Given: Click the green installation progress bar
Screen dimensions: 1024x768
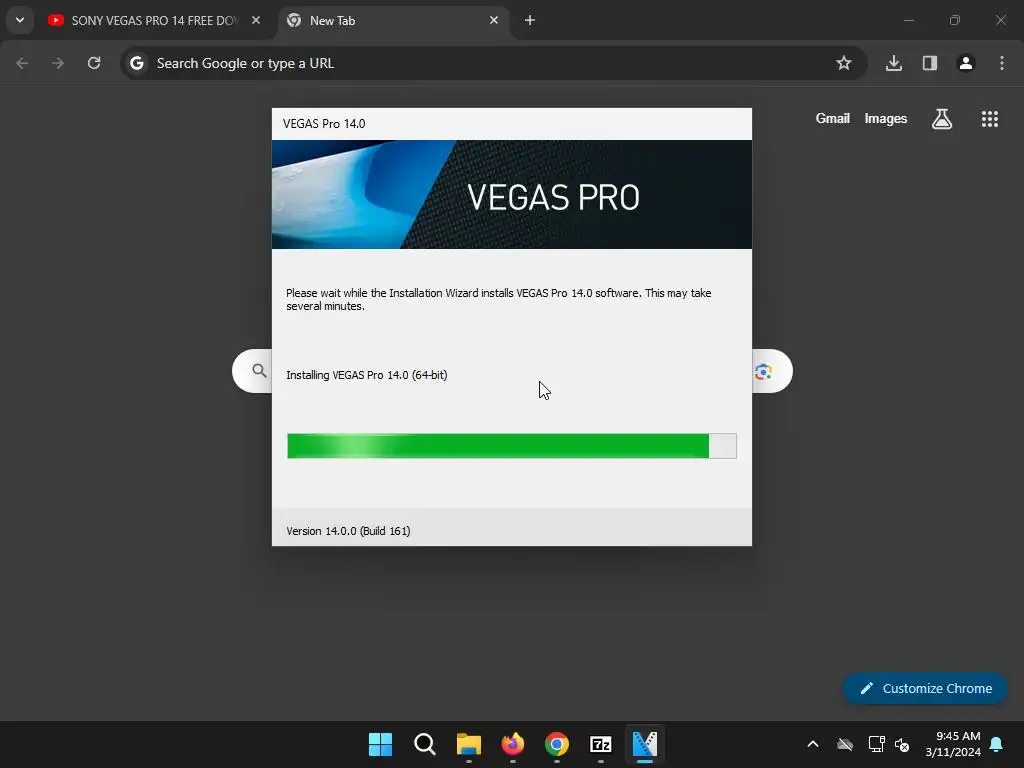Looking at the screenshot, I should click(512, 446).
